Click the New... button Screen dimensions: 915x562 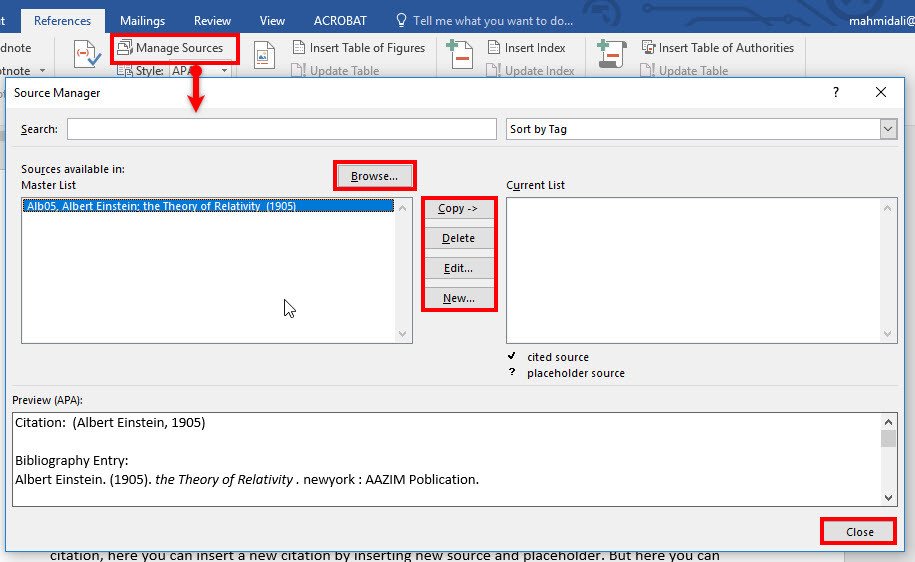click(x=458, y=298)
